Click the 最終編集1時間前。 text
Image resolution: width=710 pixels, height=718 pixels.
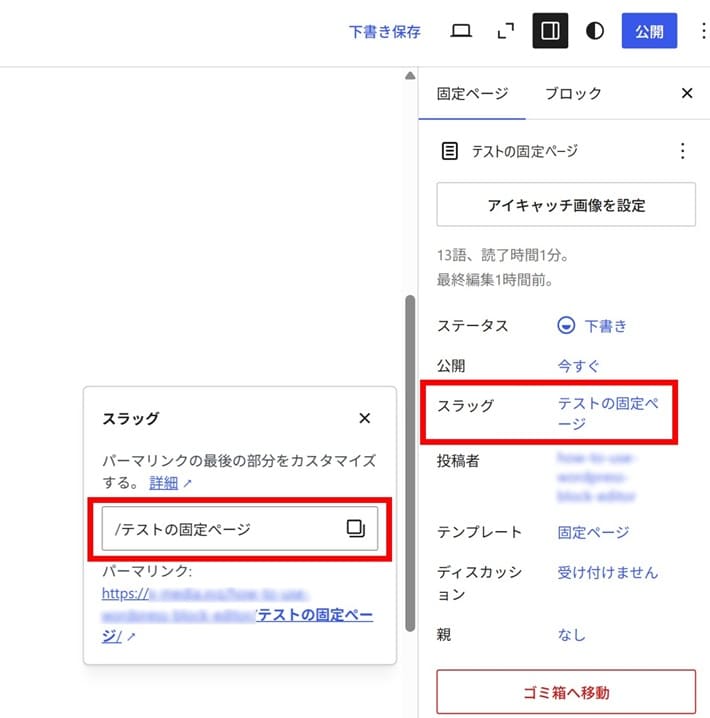point(495,279)
